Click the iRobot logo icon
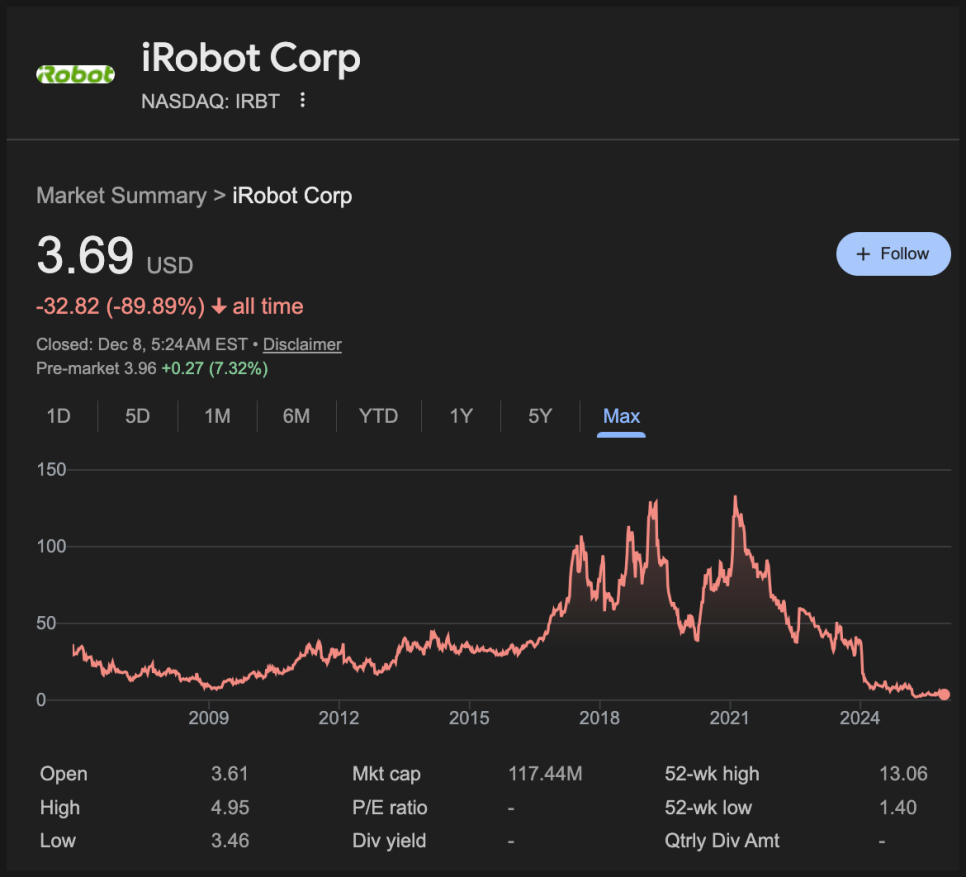966x877 pixels. 75,74
